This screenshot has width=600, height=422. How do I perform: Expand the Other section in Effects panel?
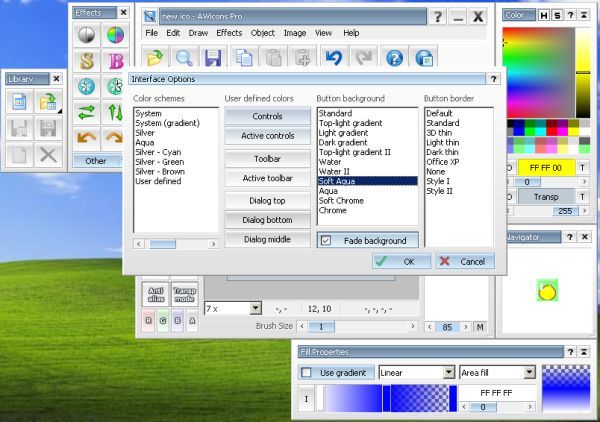[x=98, y=161]
